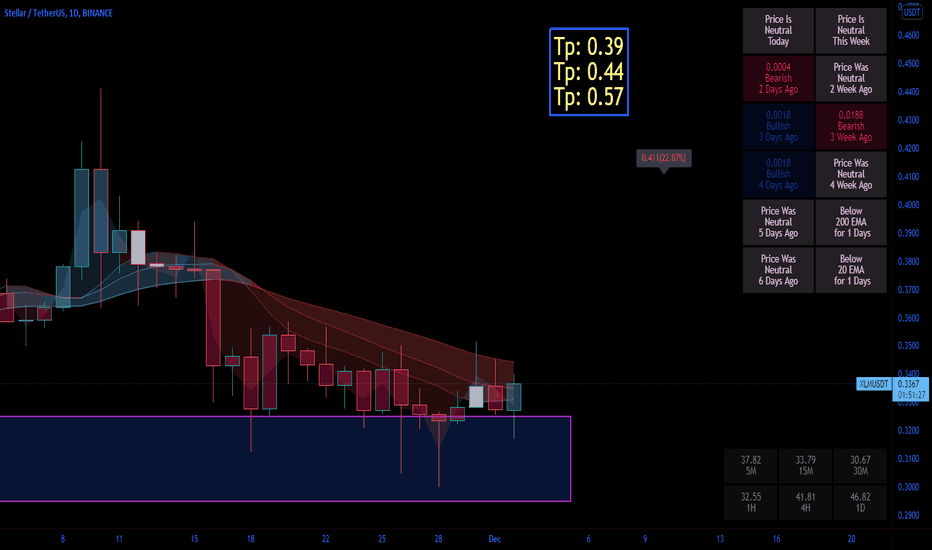Select the 'Price Was Neutral 2 Week Ago' cell
The image size is (932, 550).
pyautogui.click(x=851, y=78)
